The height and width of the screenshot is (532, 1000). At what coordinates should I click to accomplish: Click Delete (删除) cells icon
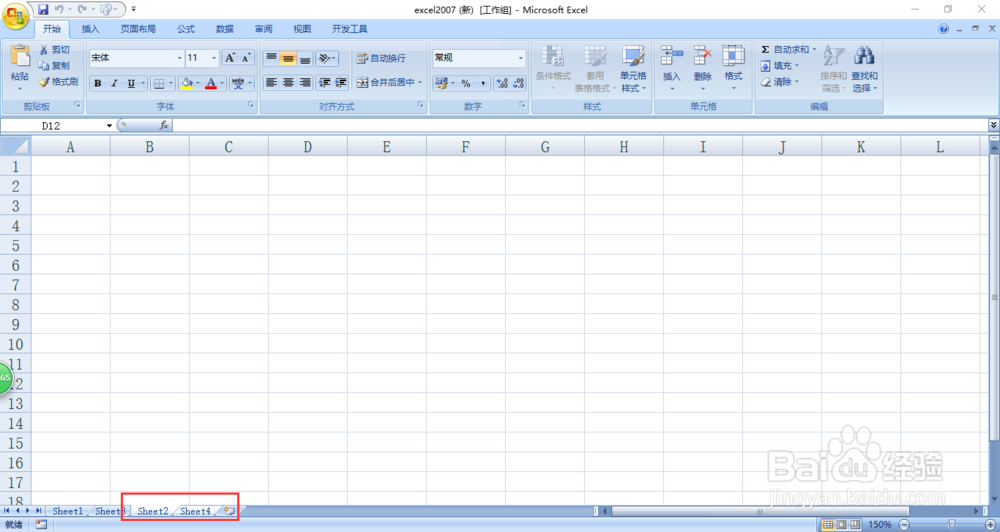(x=702, y=55)
